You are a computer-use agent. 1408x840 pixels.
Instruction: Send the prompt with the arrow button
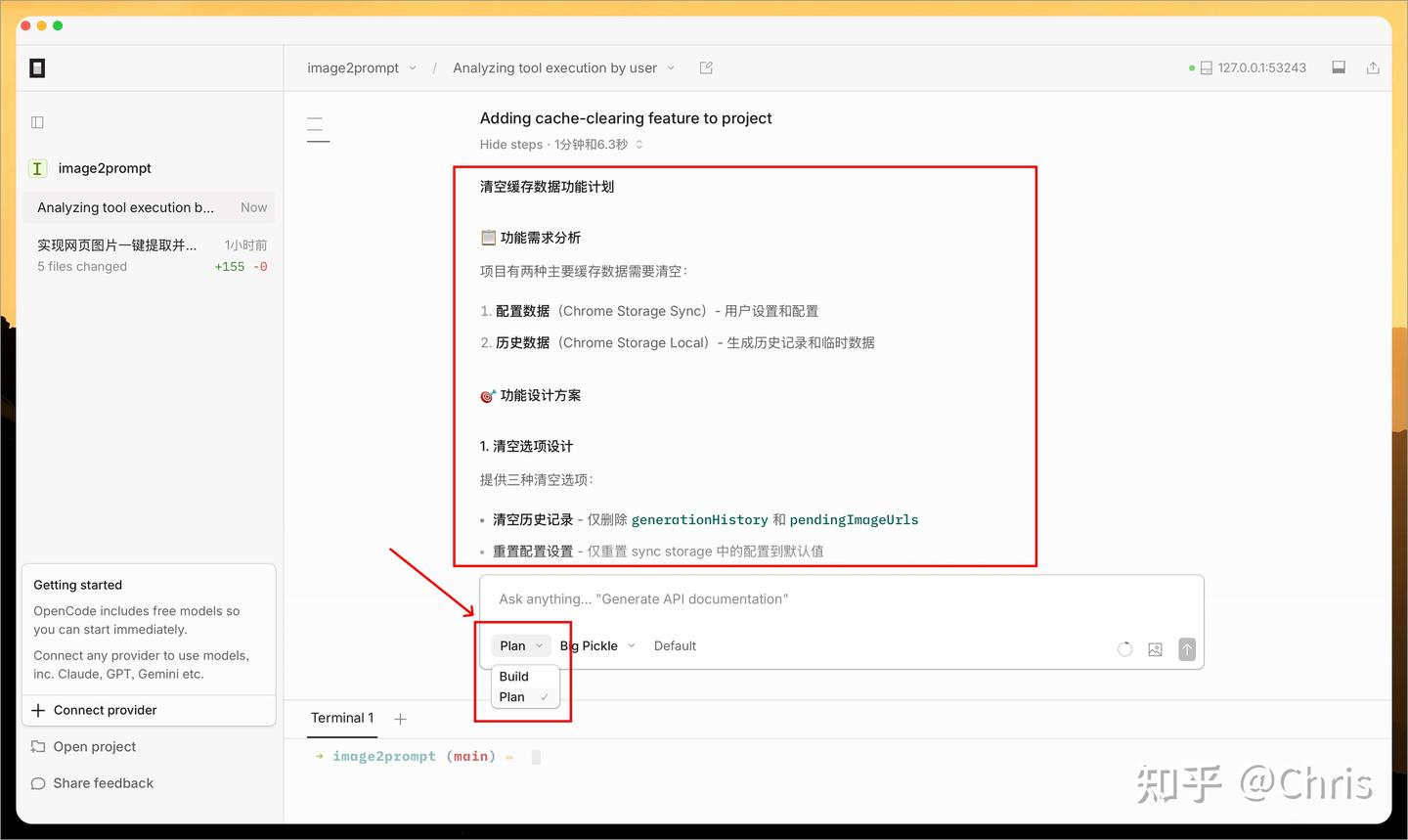(1187, 649)
